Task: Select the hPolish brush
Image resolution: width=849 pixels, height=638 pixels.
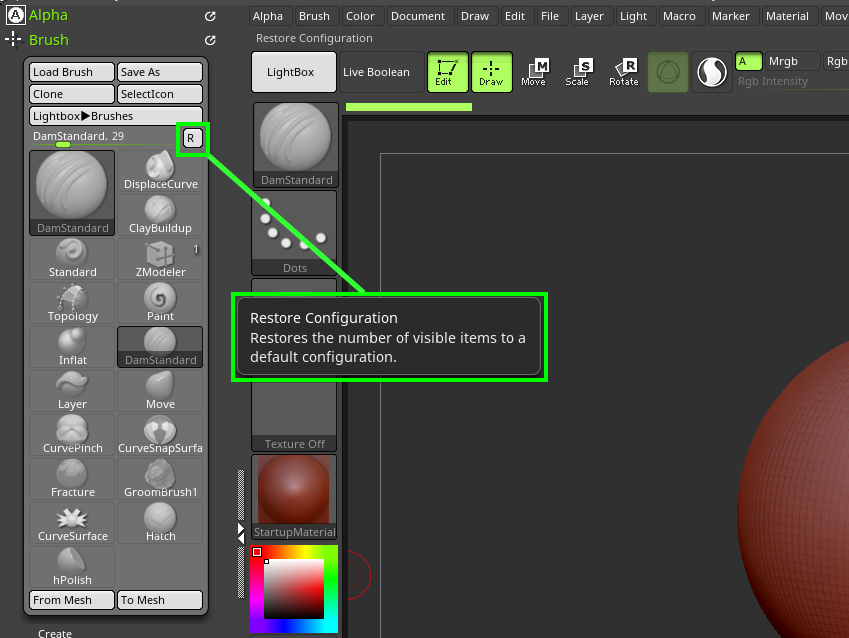Action: pos(72,566)
